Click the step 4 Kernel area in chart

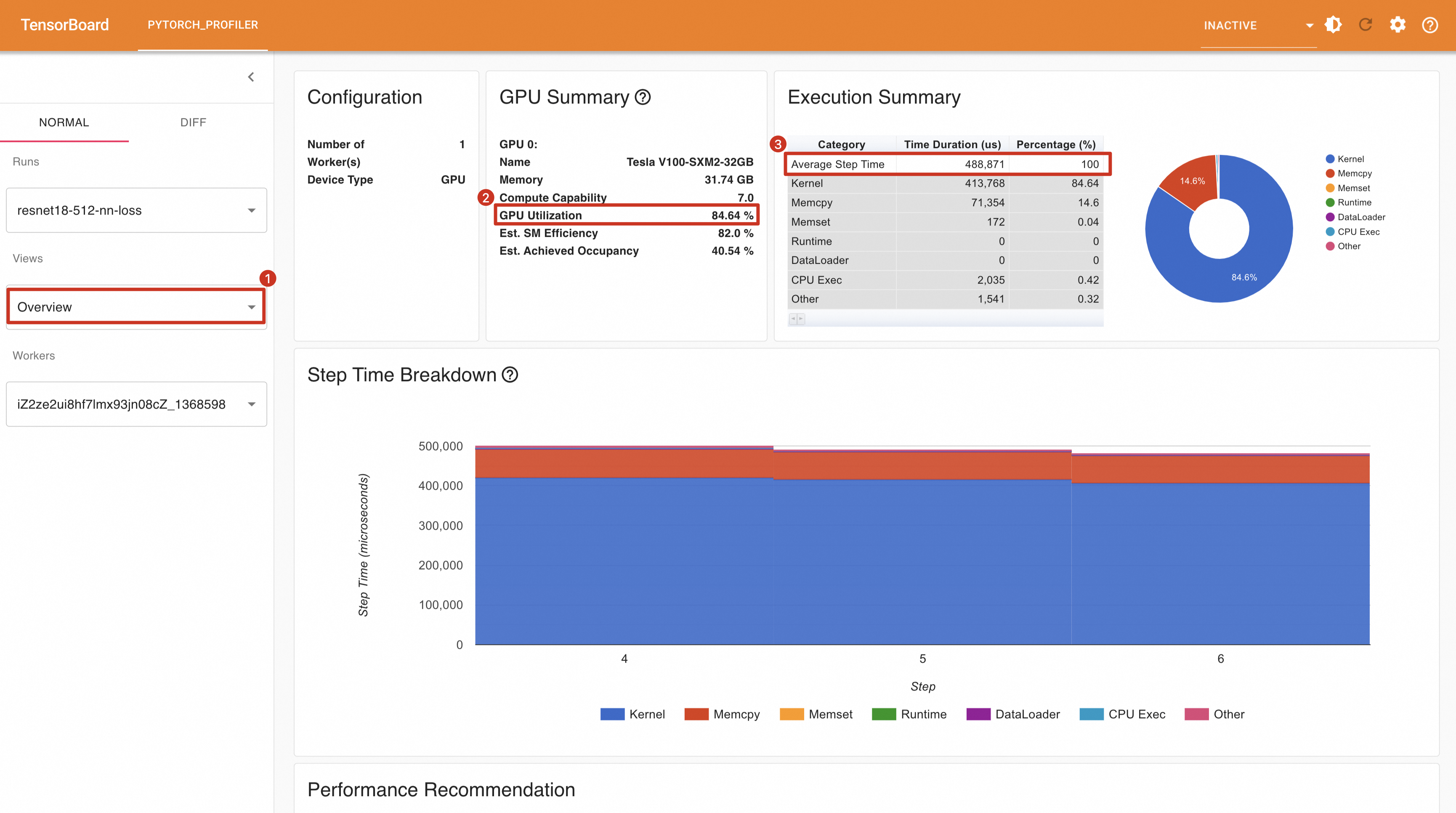coord(624,561)
